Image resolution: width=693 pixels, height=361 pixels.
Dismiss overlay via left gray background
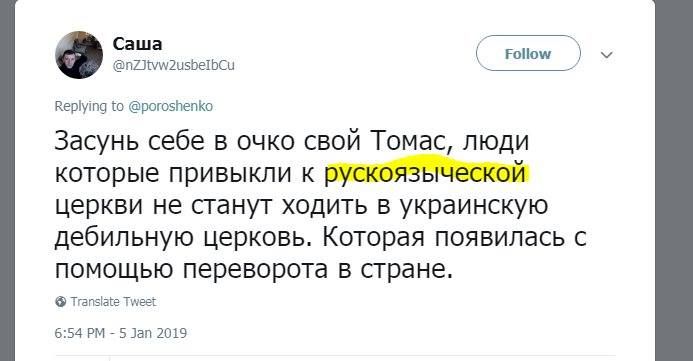(7, 180)
